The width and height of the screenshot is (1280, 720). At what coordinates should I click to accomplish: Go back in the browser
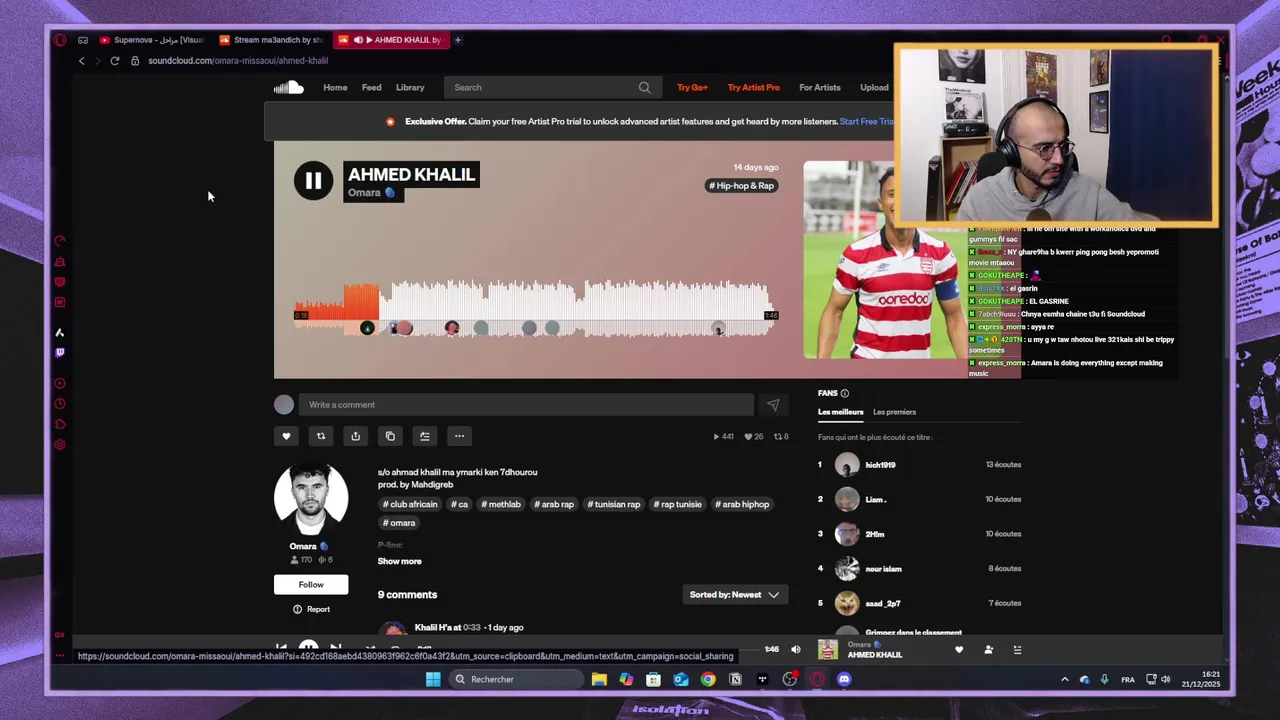pos(82,61)
